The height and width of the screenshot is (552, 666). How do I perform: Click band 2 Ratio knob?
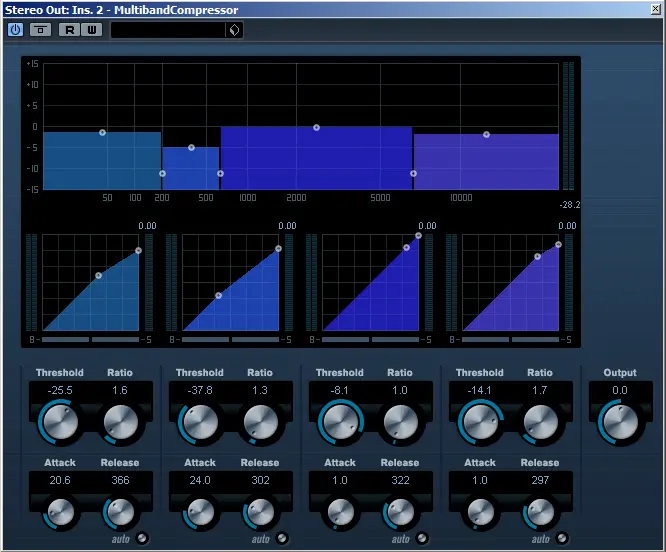click(259, 424)
